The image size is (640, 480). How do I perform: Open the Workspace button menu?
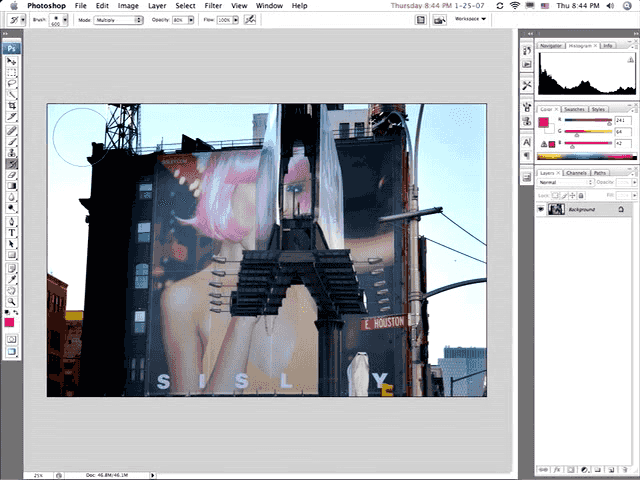(471, 18)
